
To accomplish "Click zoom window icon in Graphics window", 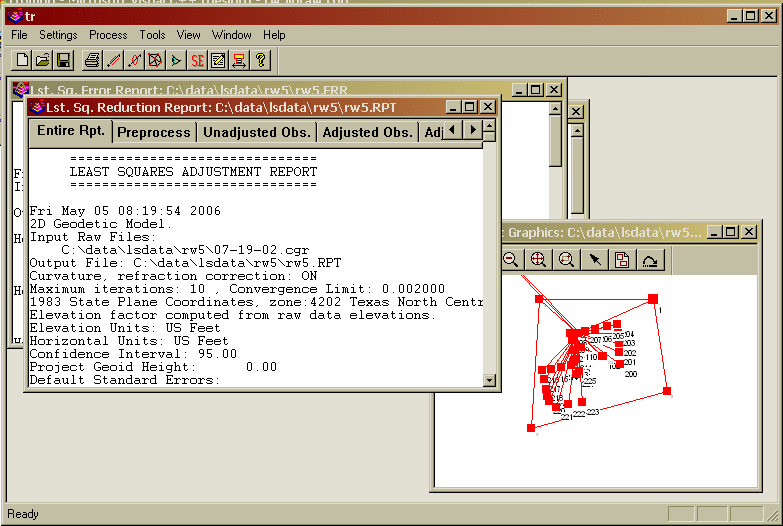I will (x=566, y=260).
